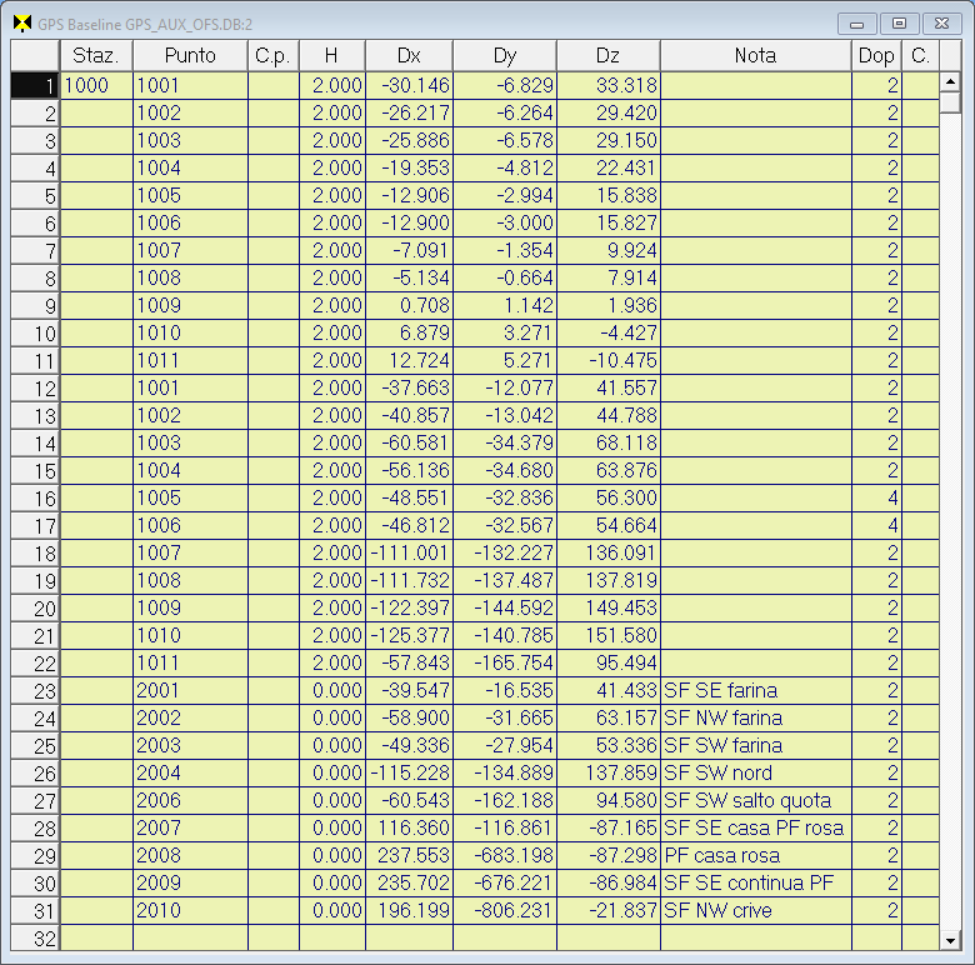Image resolution: width=975 pixels, height=965 pixels.
Task: Select row header 32
Action: tap(35, 938)
